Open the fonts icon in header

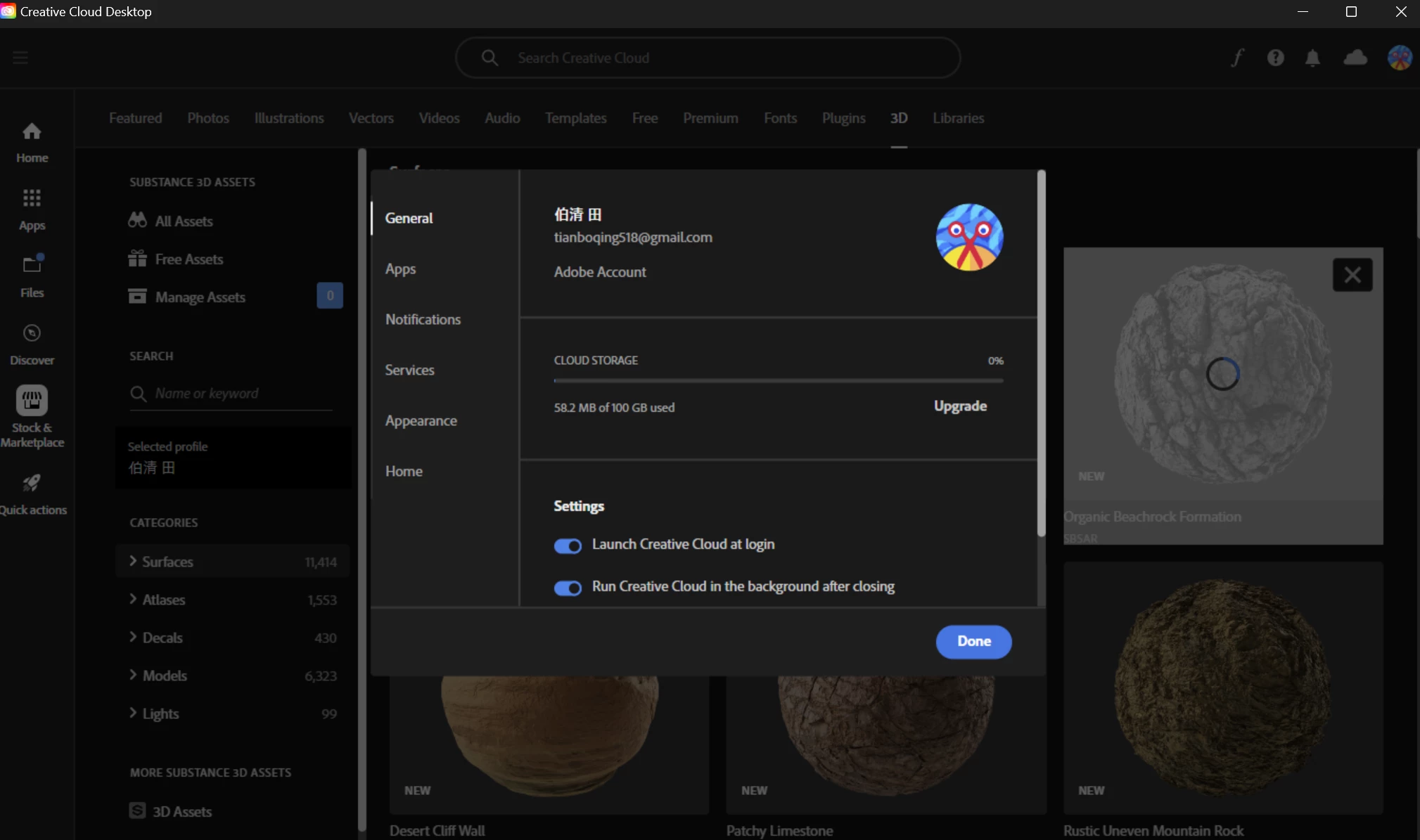click(1238, 58)
